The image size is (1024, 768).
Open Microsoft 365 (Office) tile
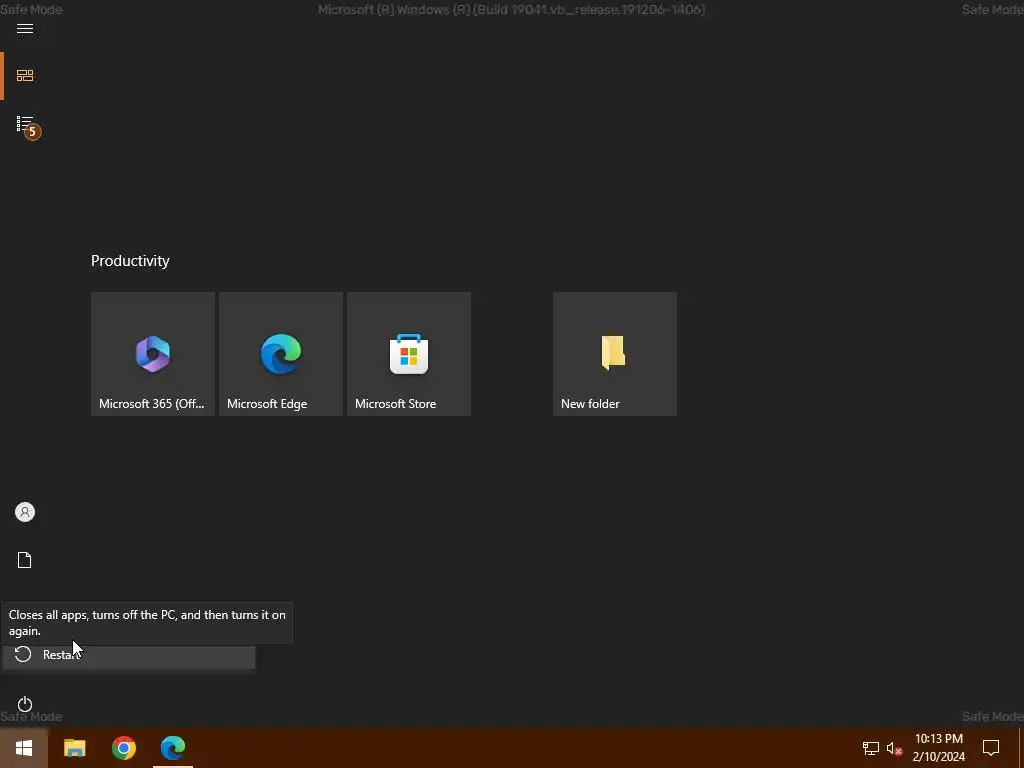[153, 354]
